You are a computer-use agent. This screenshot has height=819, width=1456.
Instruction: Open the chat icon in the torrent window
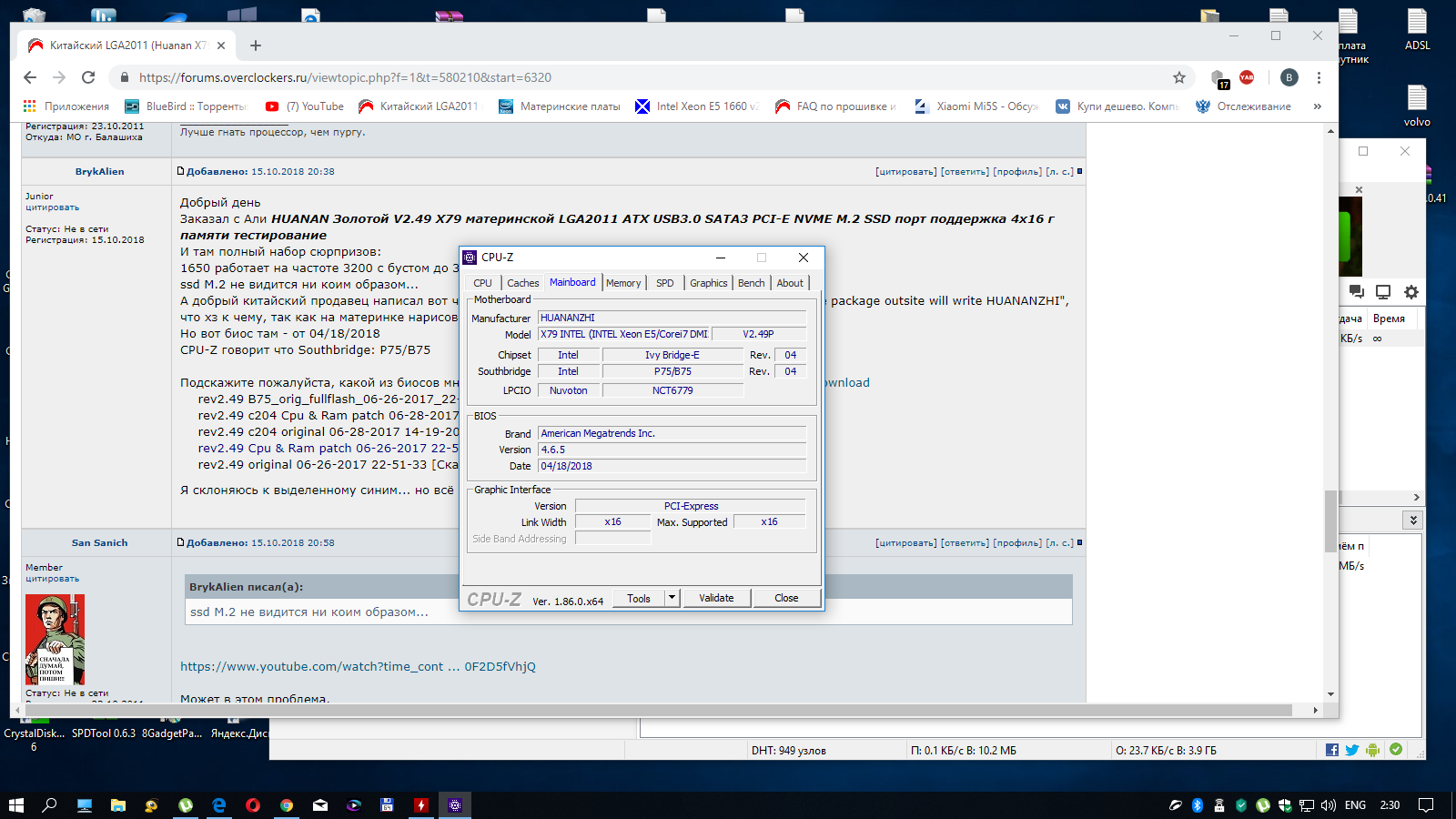pos(1356,292)
